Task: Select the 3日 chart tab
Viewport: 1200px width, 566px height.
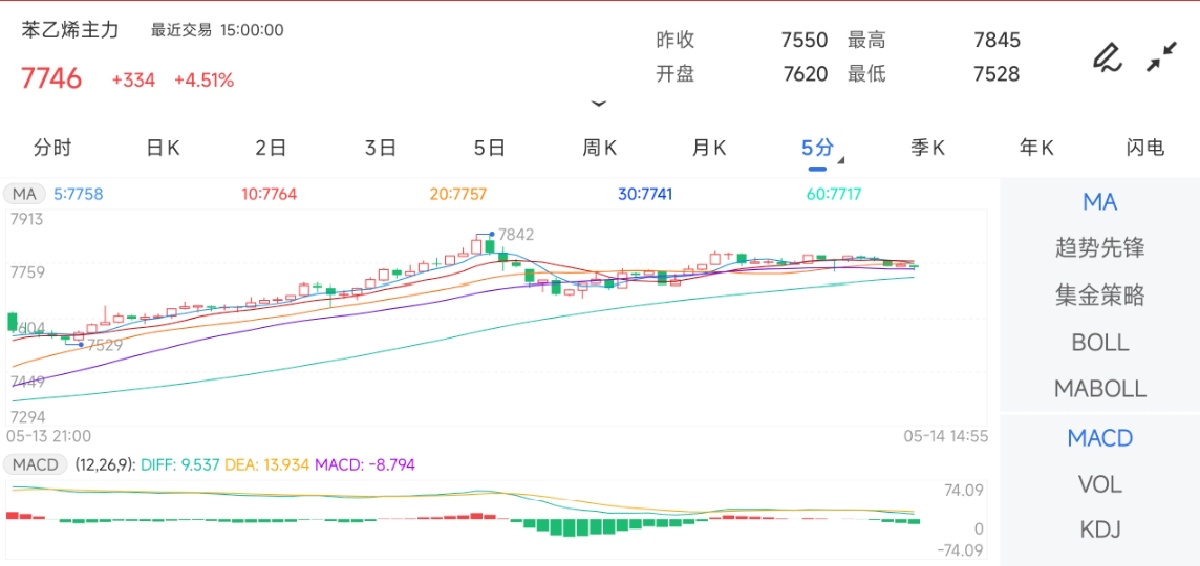Action: (x=380, y=148)
